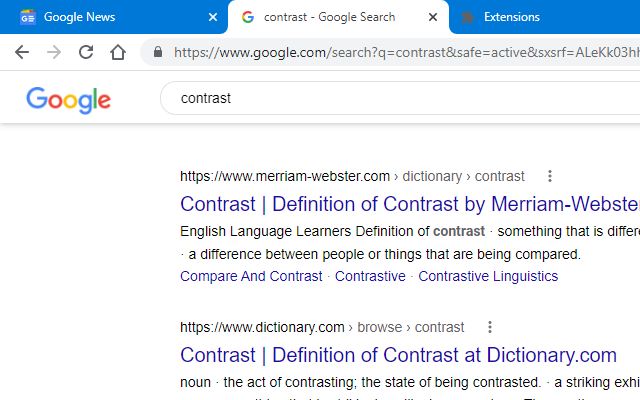Open Merriam-Webster result three-dot options
The height and width of the screenshot is (400, 640).
(550, 176)
